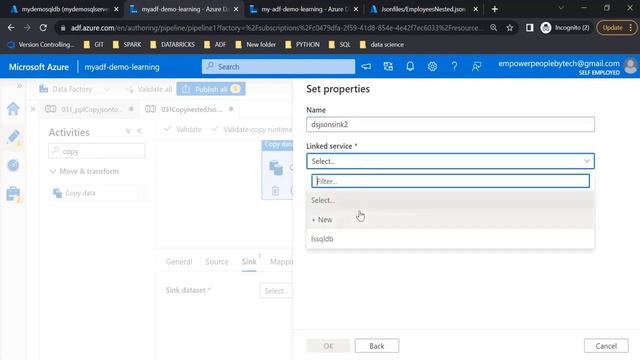The width and height of the screenshot is (640, 360).
Task: Open the switch Data Factory icon
Action: point(388,66)
